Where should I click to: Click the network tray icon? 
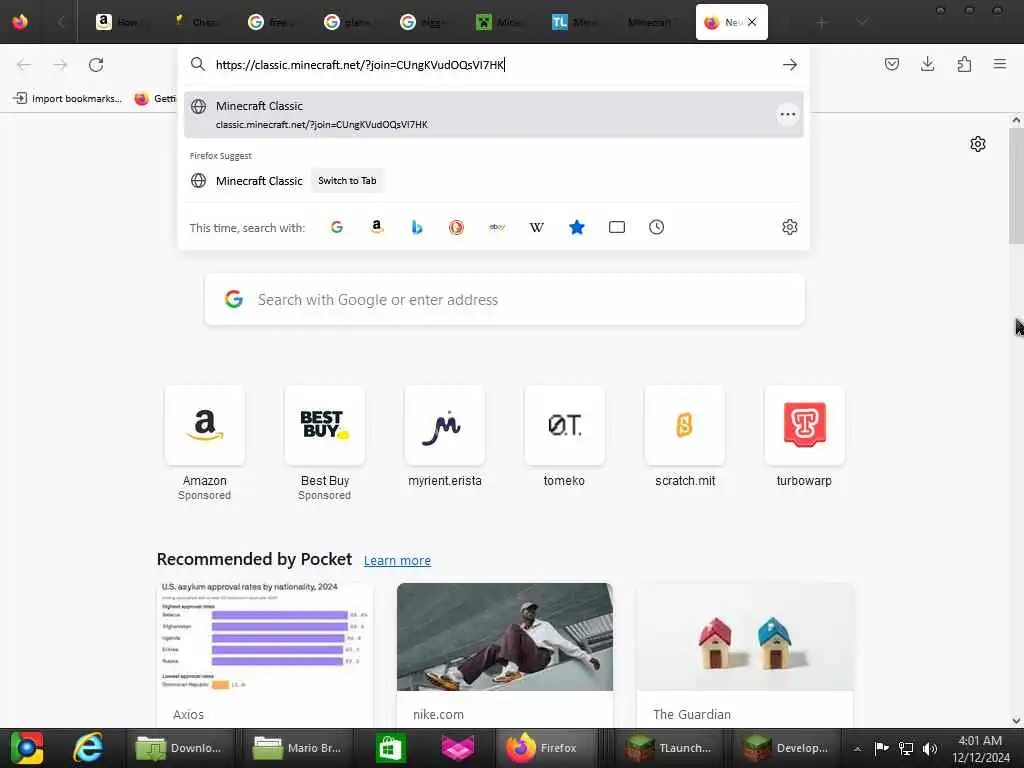[x=906, y=748]
